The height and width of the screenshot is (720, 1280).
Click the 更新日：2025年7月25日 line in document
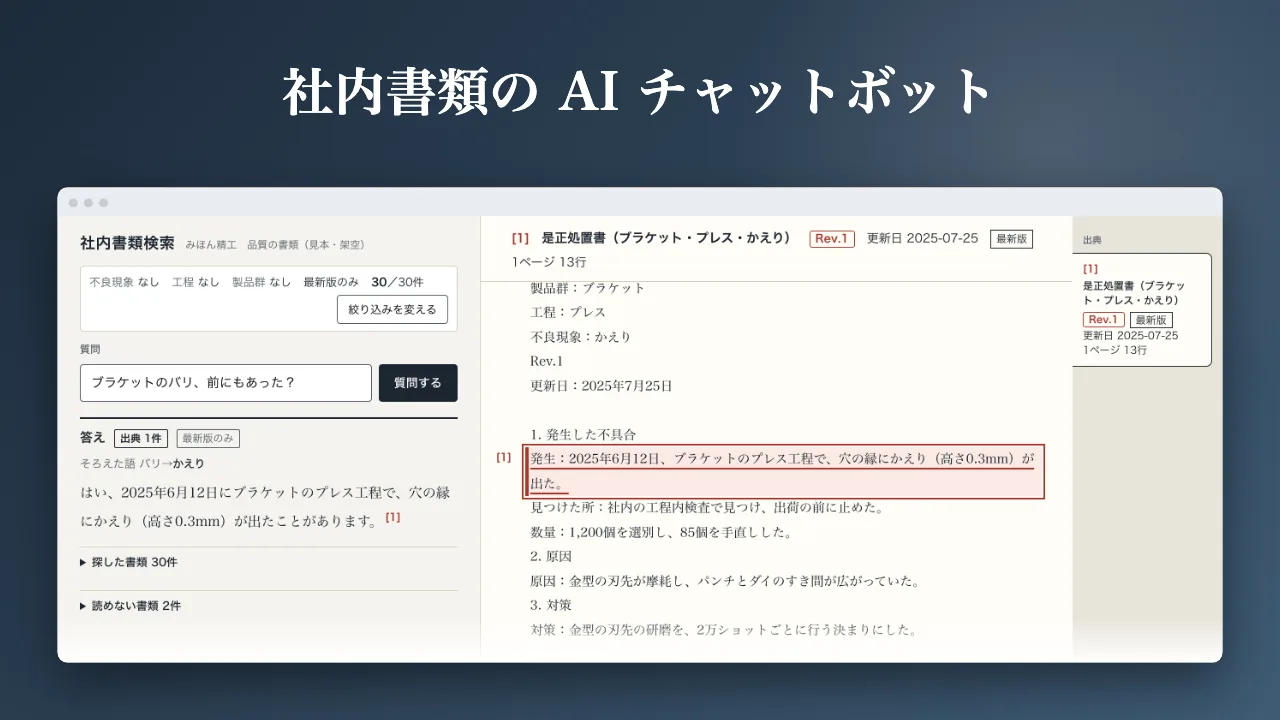(601, 386)
